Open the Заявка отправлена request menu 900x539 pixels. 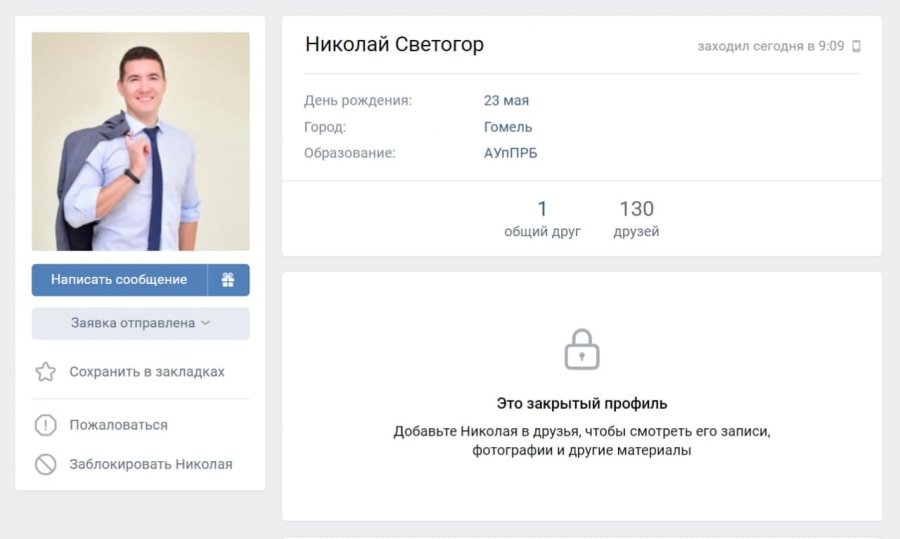pyautogui.click(x=141, y=323)
